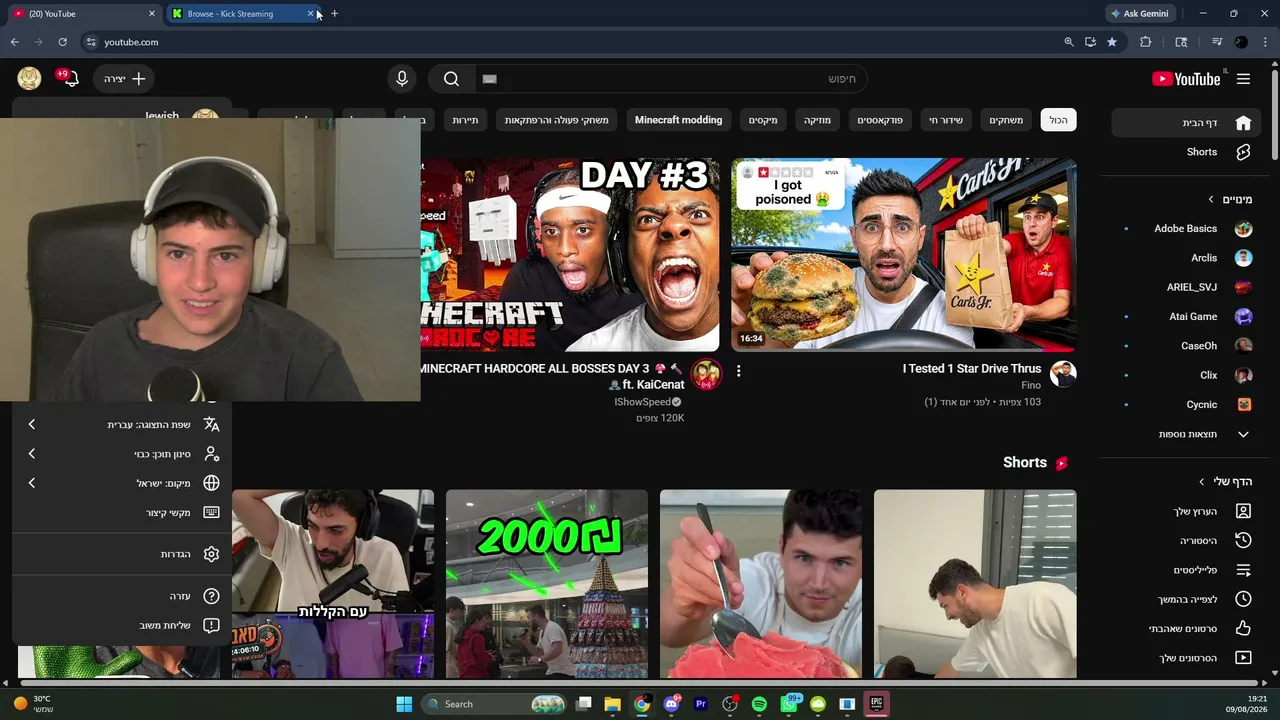Open History clock icon in sidebar

pos(1243,540)
